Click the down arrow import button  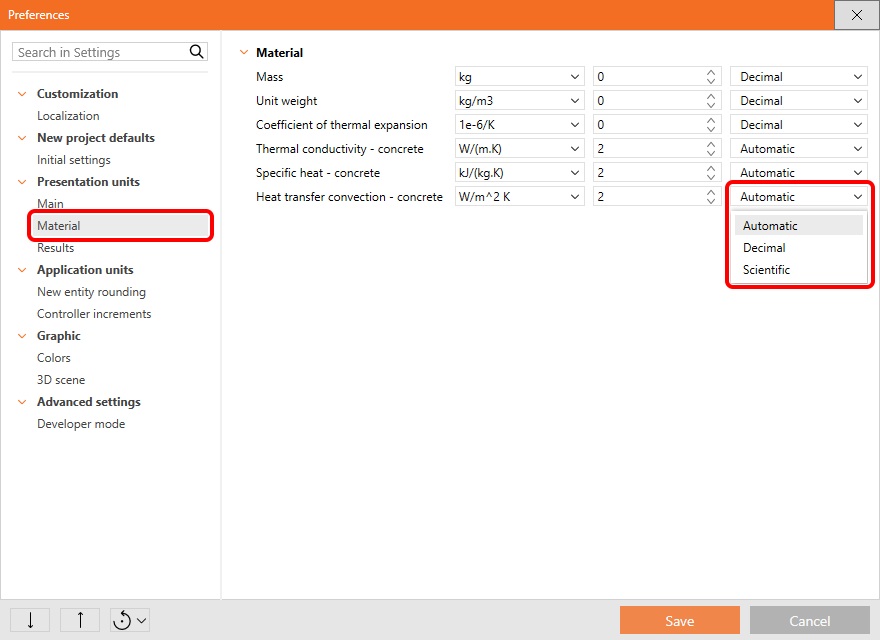pyautogui.click(x=30, y=620)
